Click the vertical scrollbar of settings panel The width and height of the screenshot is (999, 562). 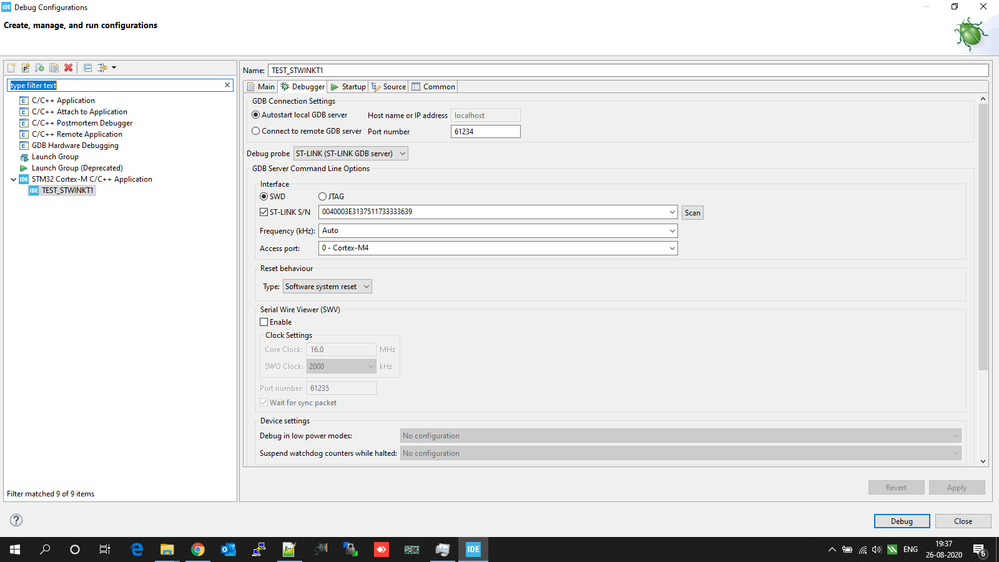tap(983, 239)
